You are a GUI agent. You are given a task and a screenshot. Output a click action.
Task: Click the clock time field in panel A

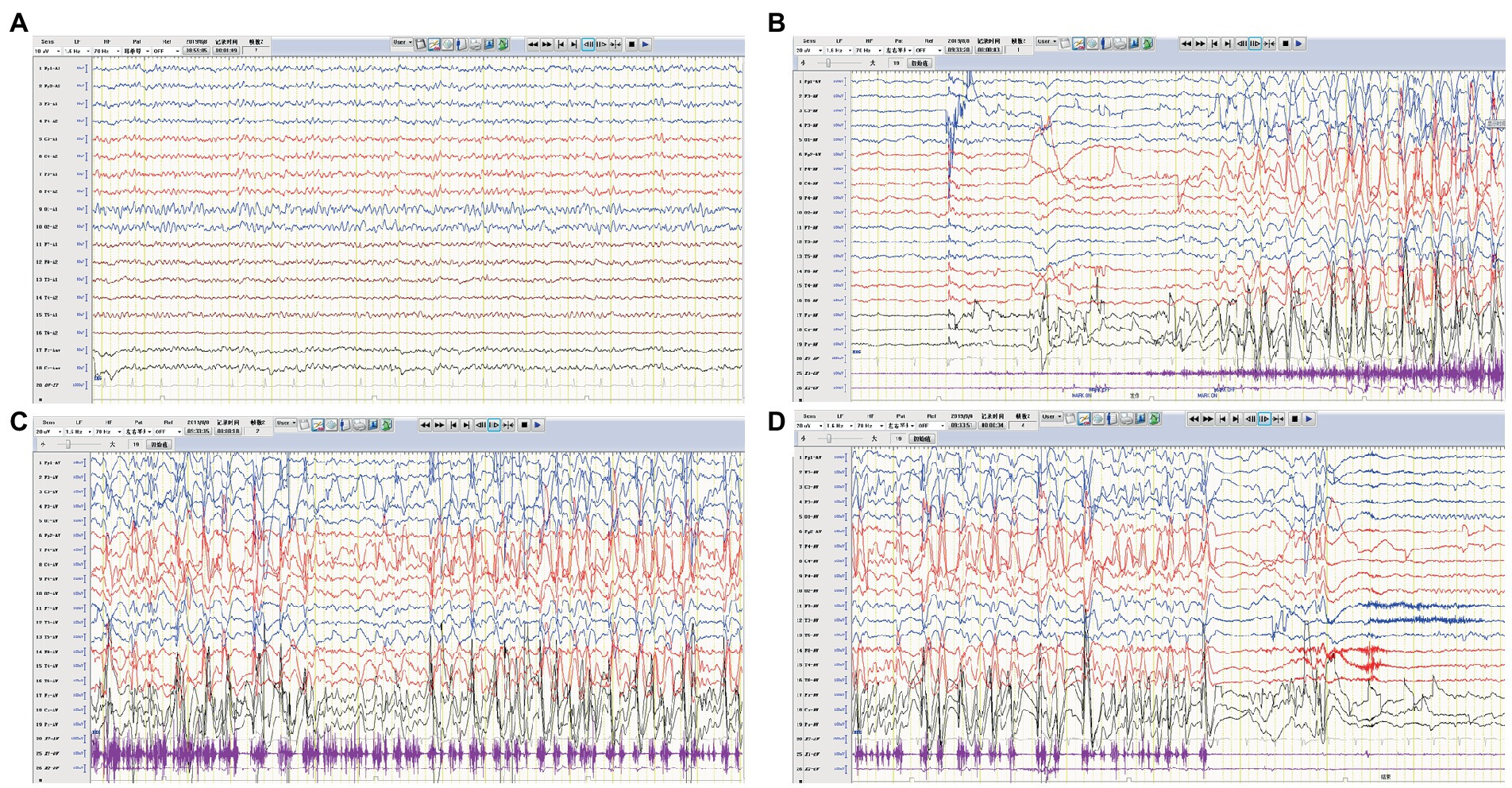pos(196,50)
